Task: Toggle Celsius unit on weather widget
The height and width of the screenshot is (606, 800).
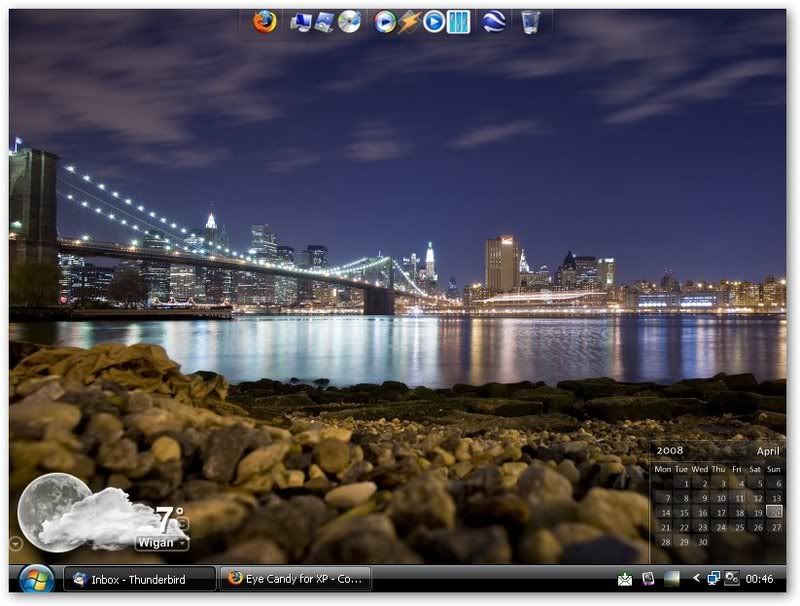Action: [180, 513]
